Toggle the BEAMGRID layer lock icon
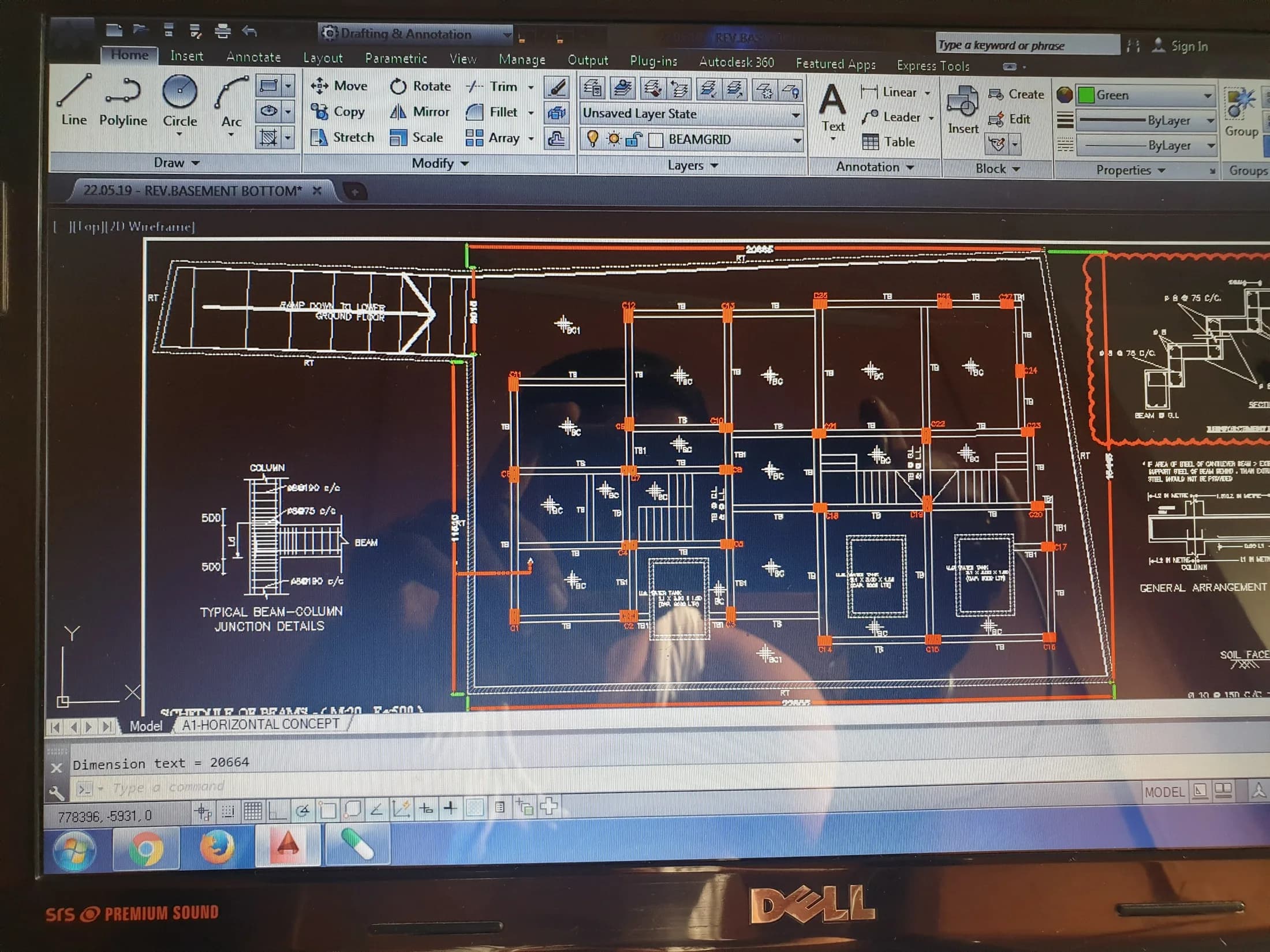The image size is (1270, 952). (x=633, y=139)
